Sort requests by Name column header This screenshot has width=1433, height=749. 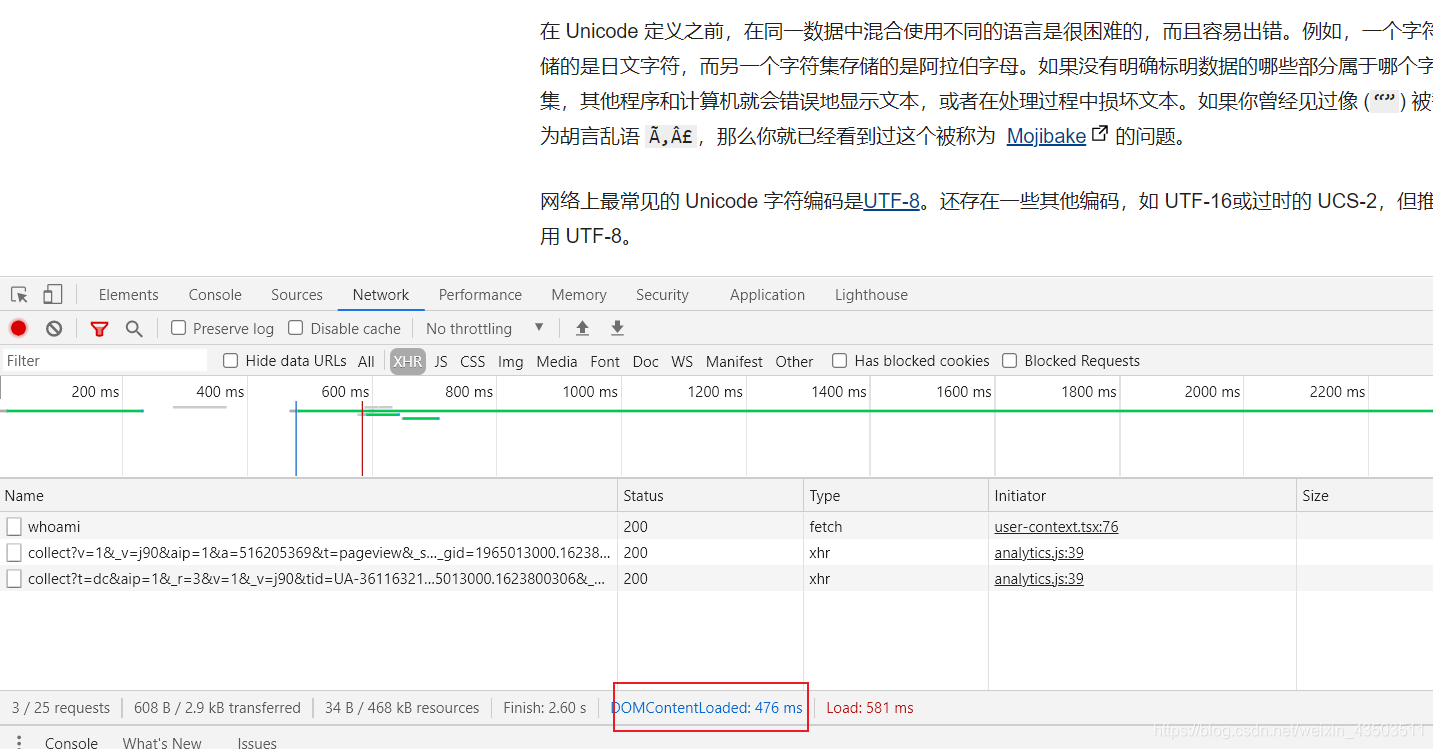(x=308, y=496)
